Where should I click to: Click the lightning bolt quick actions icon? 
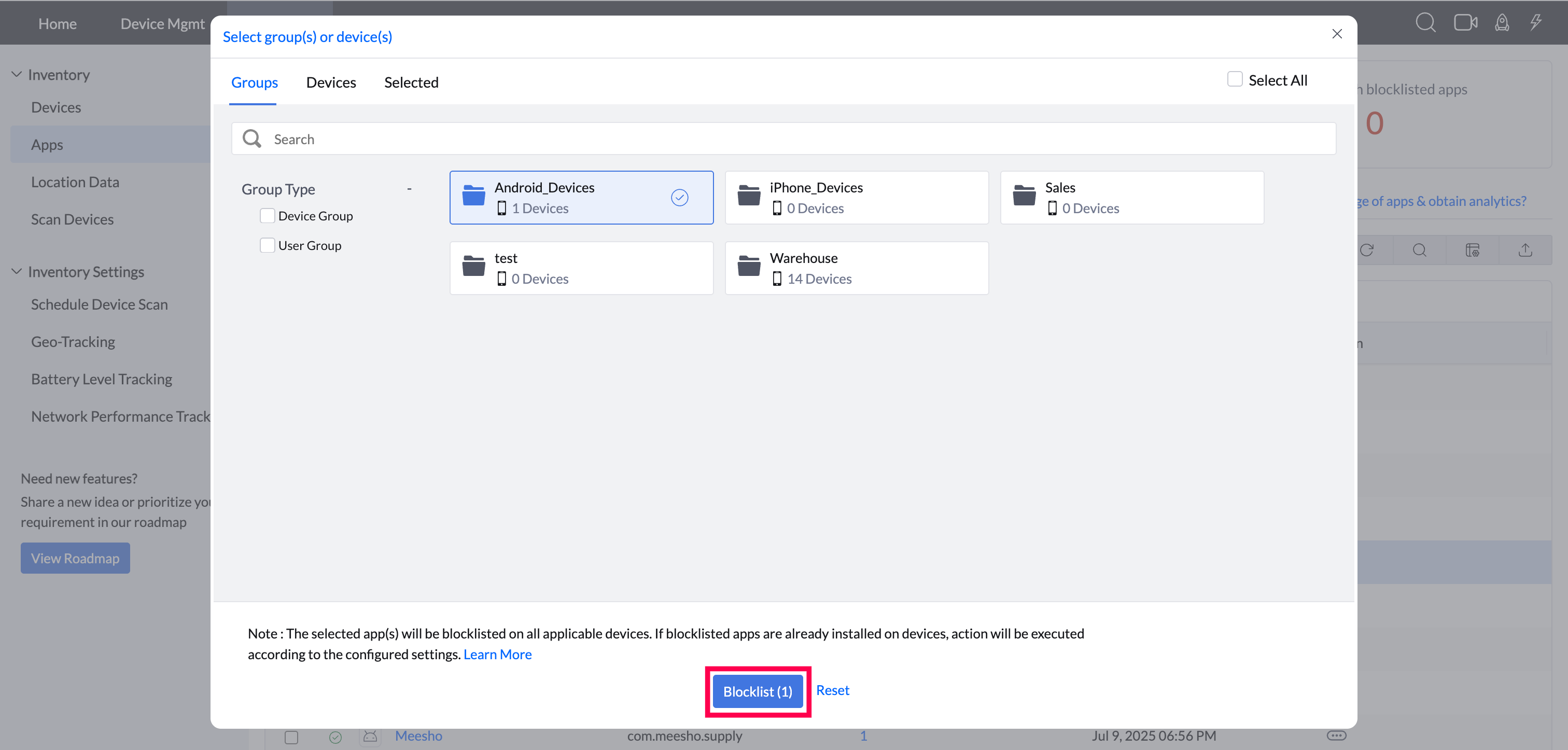pyautogui.click(x=1536, y=23)
